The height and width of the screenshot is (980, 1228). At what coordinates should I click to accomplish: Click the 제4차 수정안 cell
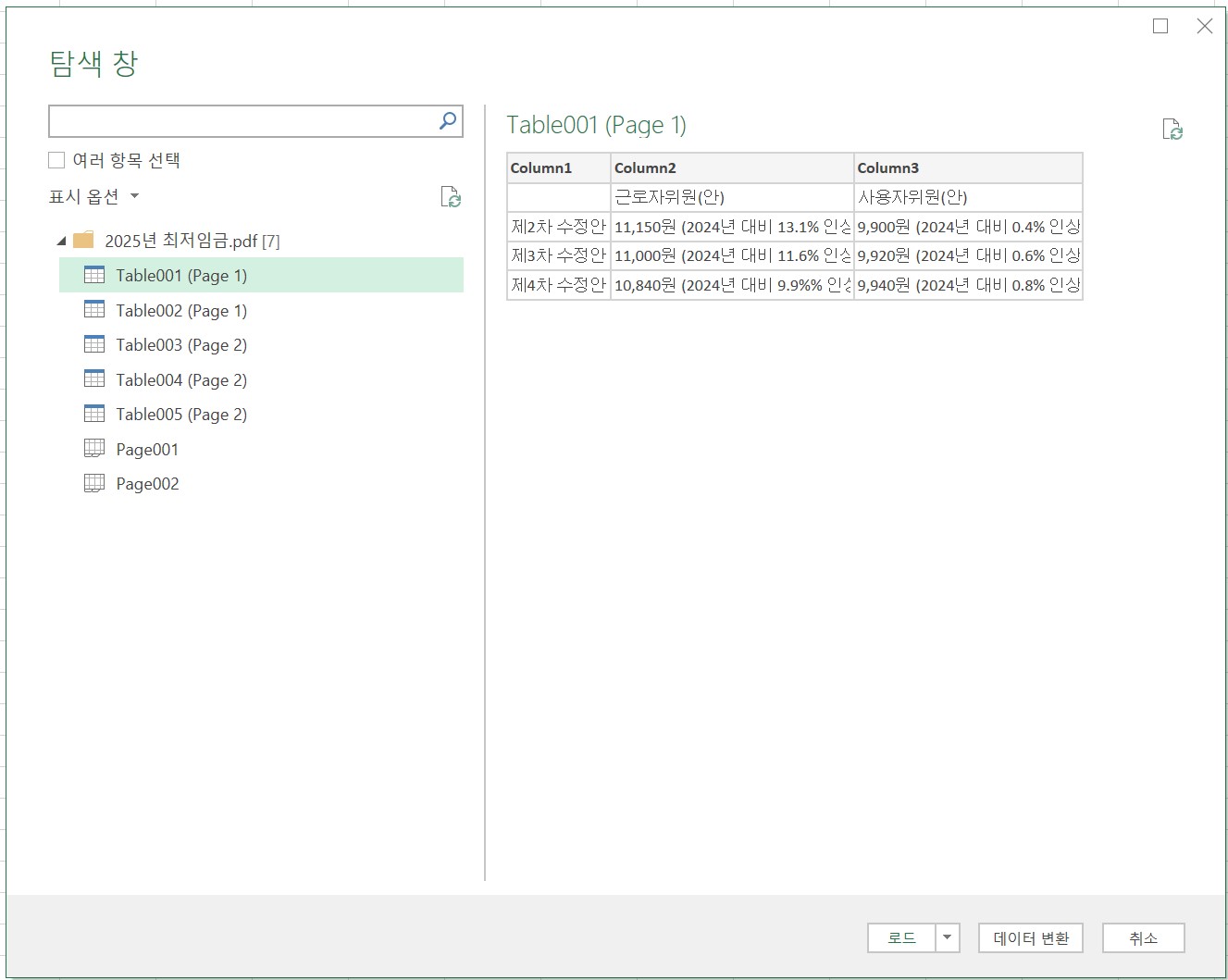[559, 285]
